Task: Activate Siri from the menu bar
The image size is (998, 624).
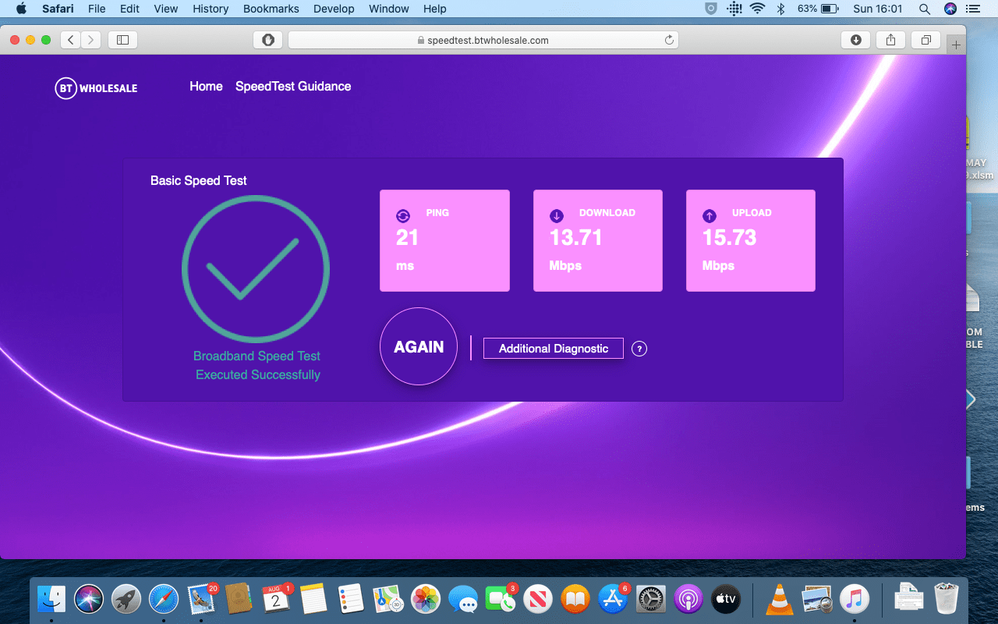Action: [x=949, y=9]
